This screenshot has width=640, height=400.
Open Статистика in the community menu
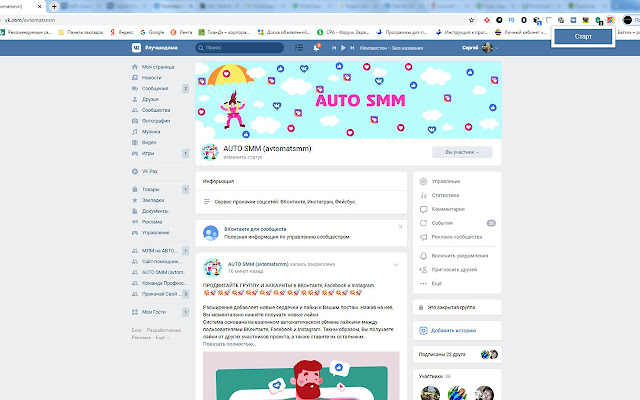click(x=445, y=195)
